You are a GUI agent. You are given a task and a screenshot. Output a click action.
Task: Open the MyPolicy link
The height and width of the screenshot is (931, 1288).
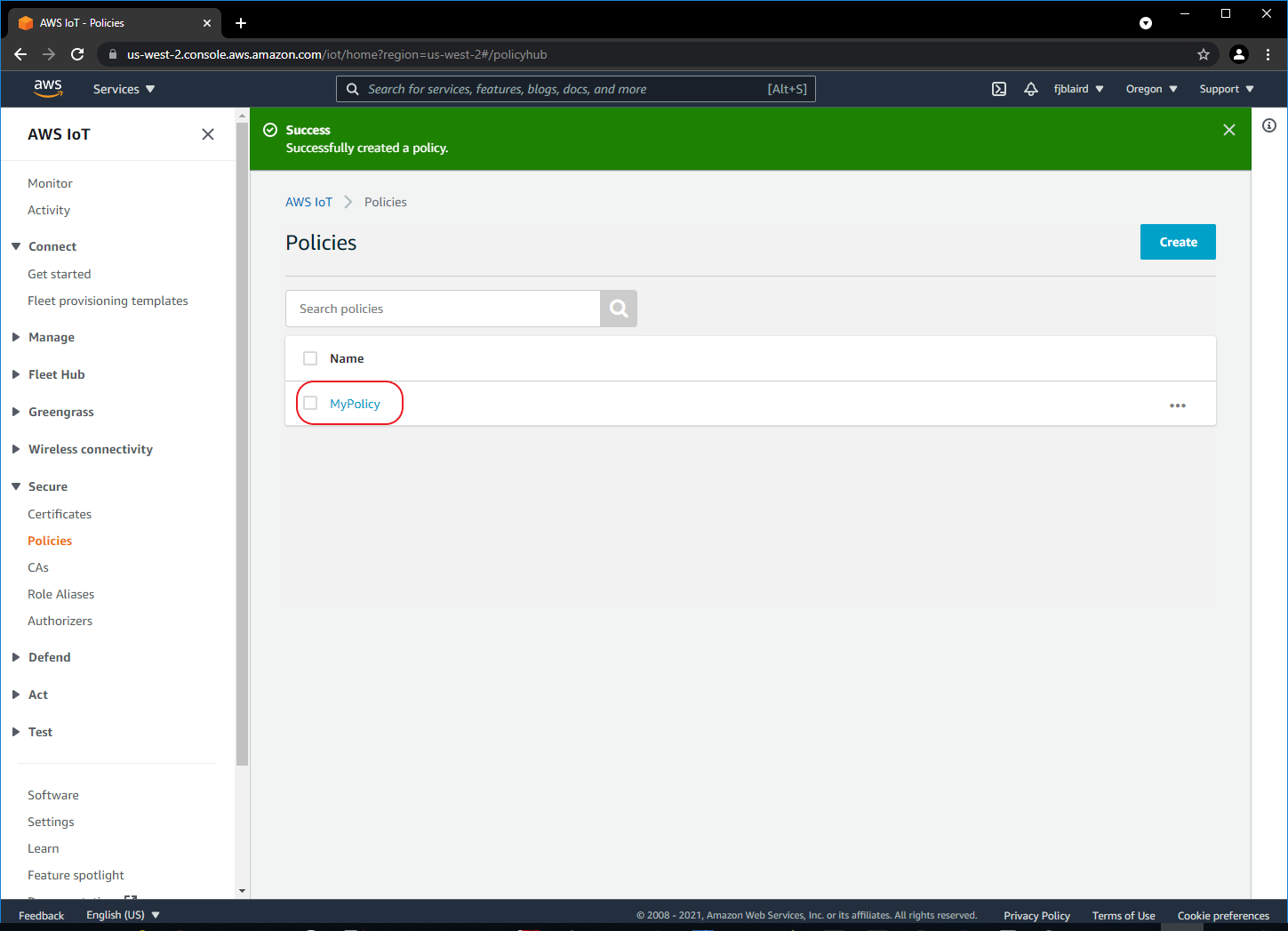pyautogui.click(x=355, y=404)
